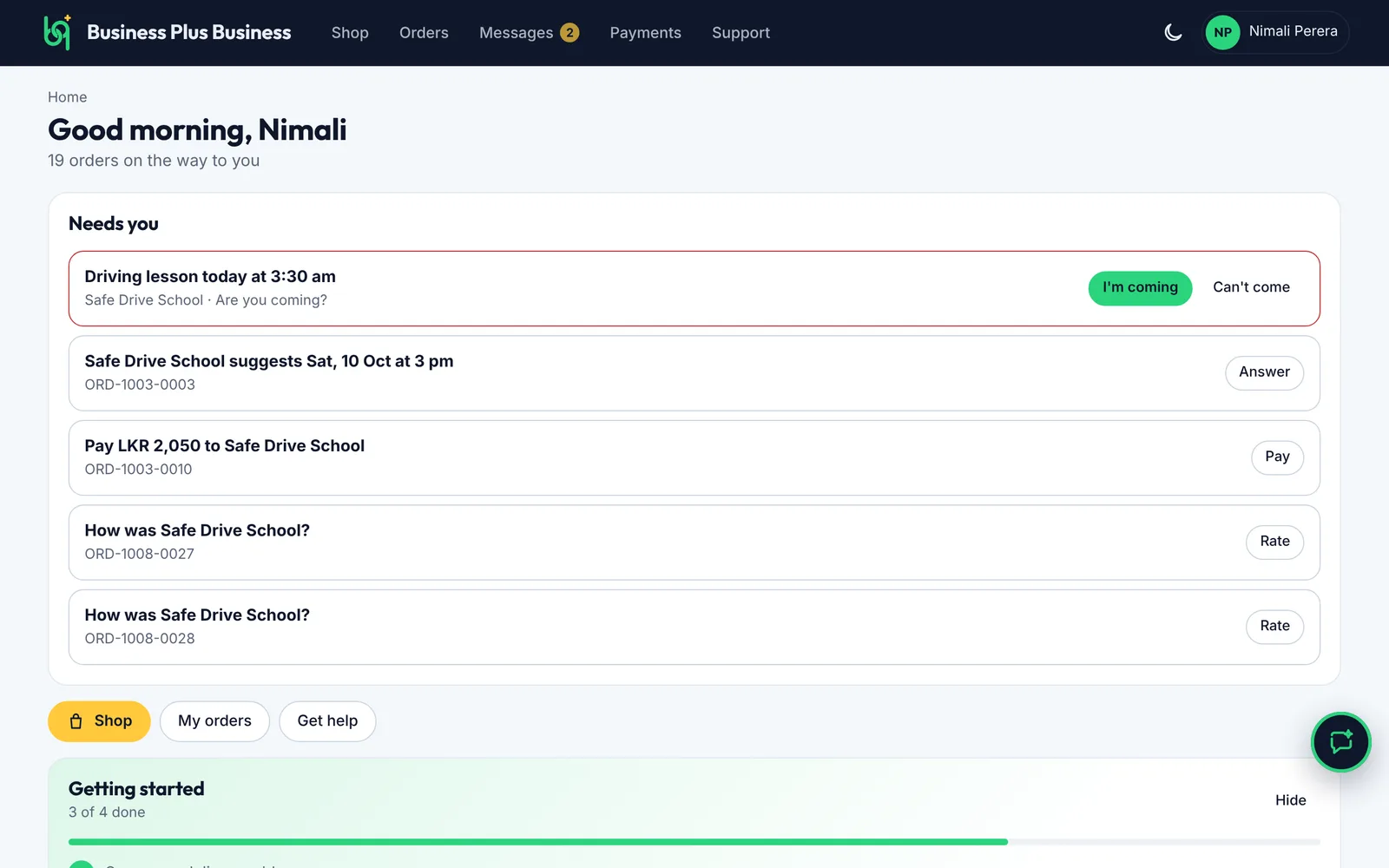
Task: Go to Orders in the top navigation
Action: coord(424,33)
